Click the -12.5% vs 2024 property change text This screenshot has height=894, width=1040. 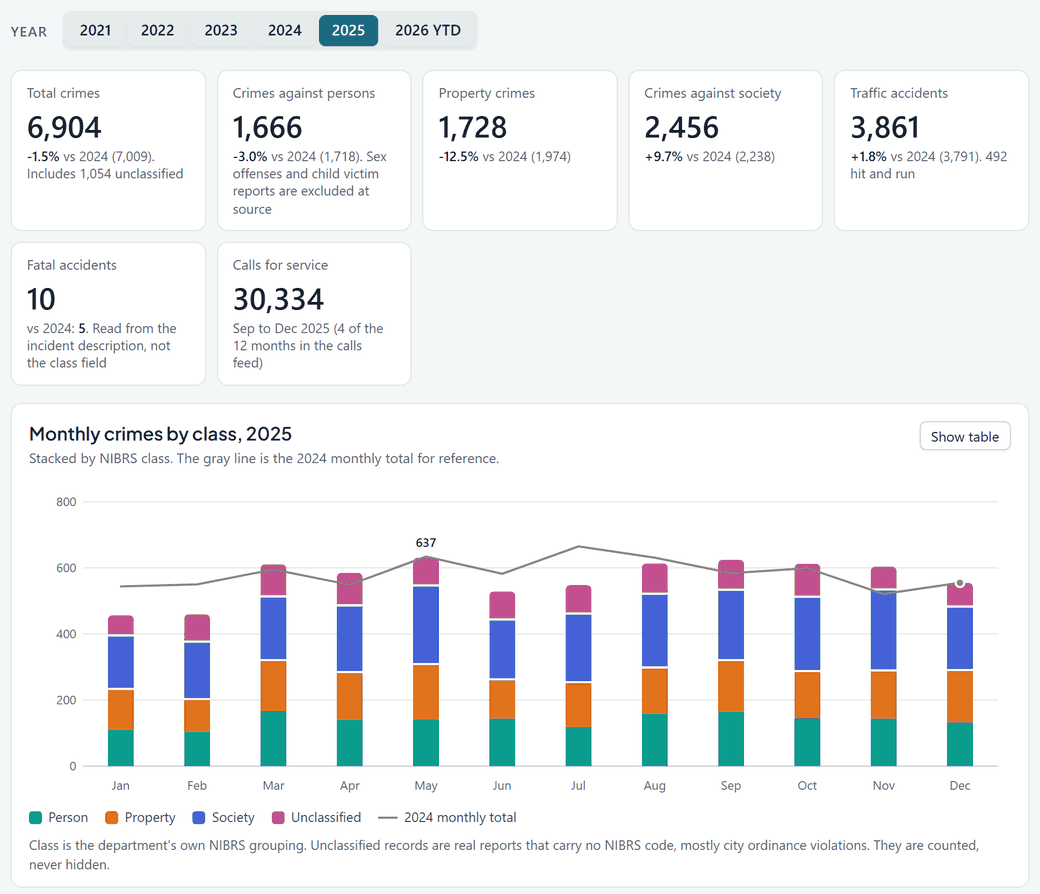pyautogui.click(x=505, y=157)
